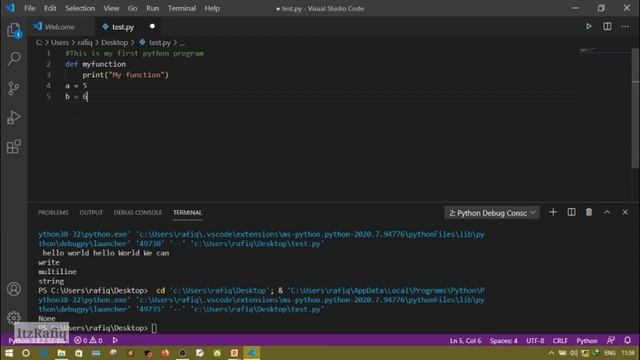Click the print("My function") line
This screenshot has height=360, width=640.
tap(125, 75)
